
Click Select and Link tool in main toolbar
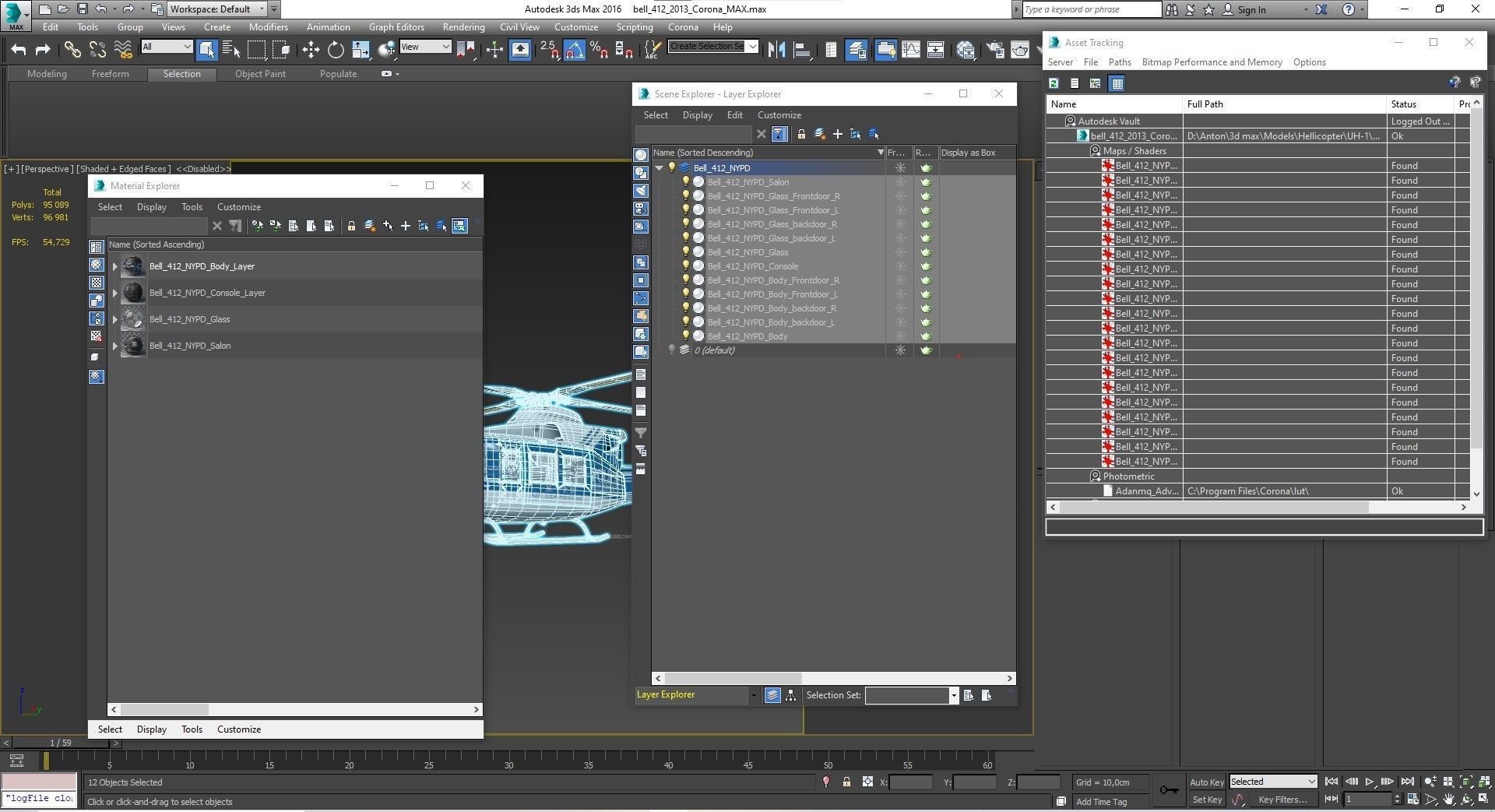click(x=72, y=50)
